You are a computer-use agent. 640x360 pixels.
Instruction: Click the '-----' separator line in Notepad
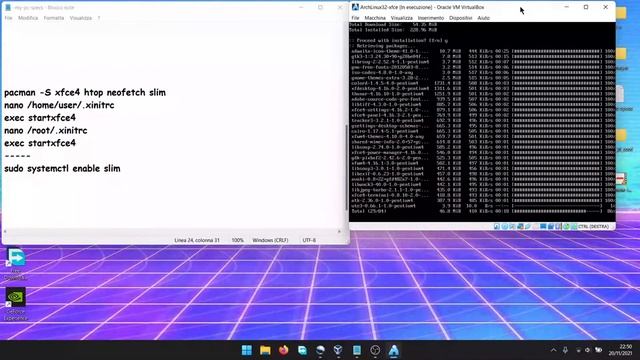tap(17, 156)
